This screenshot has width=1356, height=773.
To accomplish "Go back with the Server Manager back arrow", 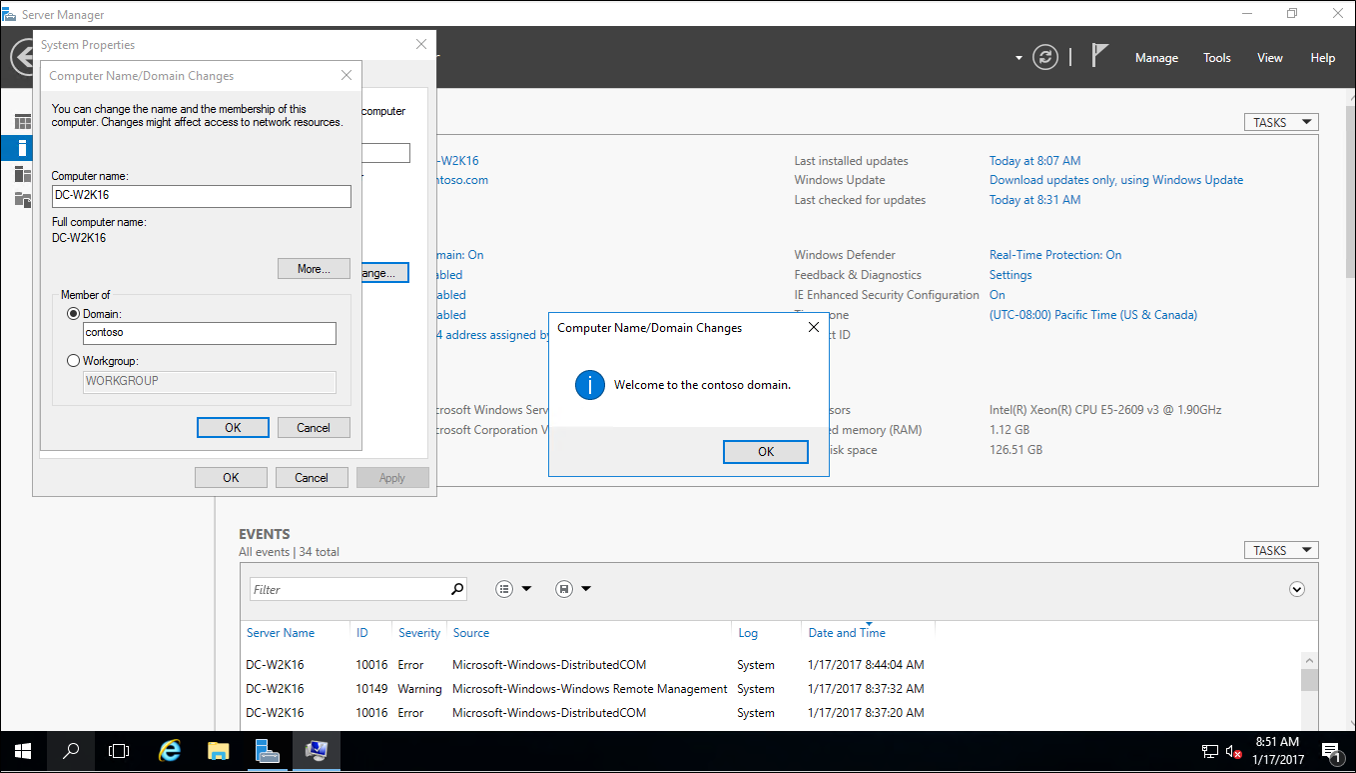I will point(21,57).
